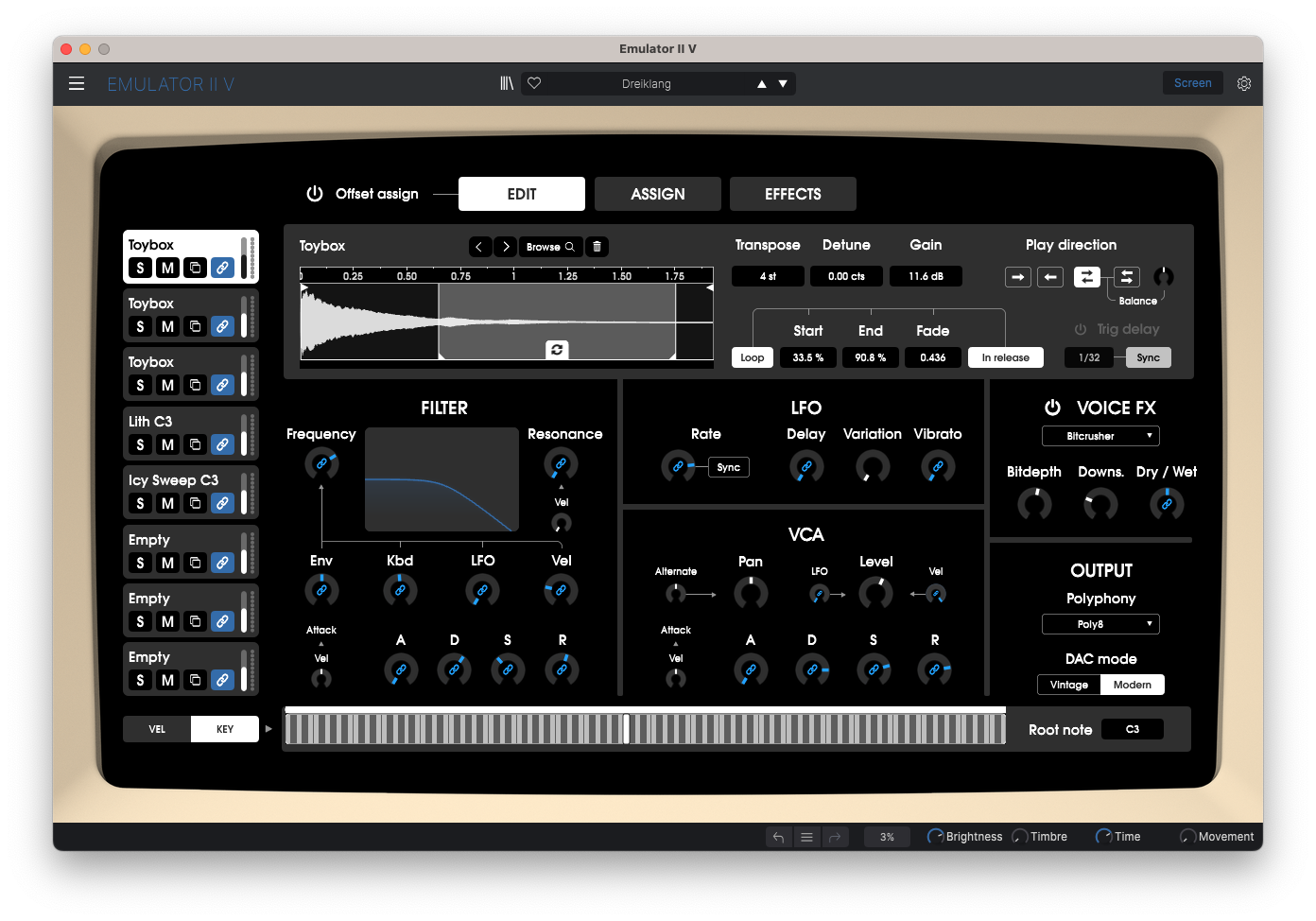Toggle the Loop button
Image resolution: width=1316 pixels, height=921 pixels.
click(753, 357)
